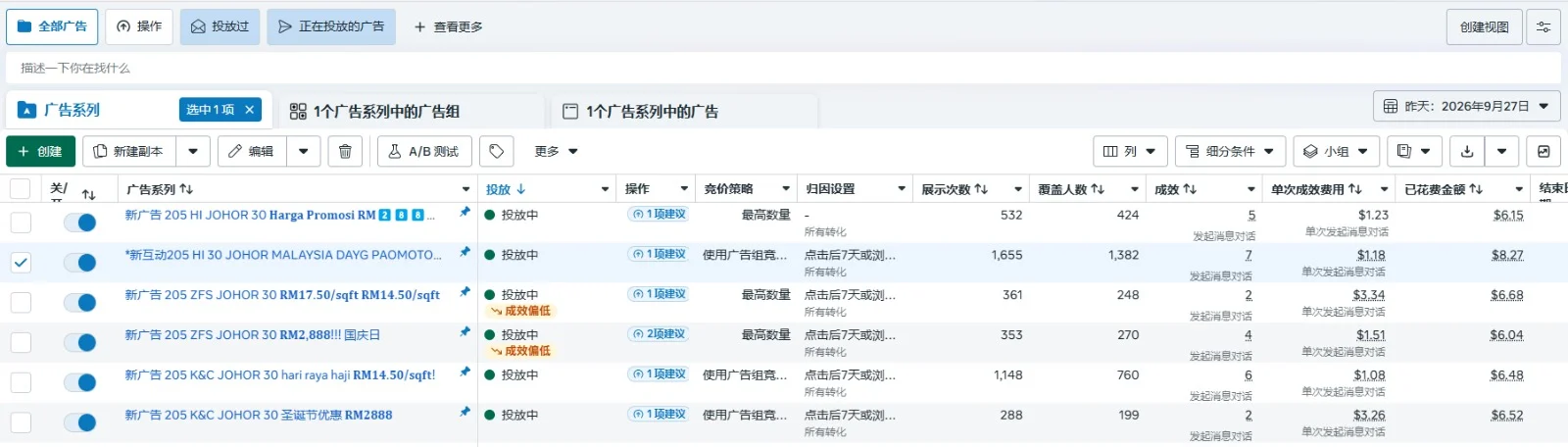Open the 更多 dropdown menu
The height and width of the screenshot is (447, 1568).
pyautogui.click(x=556, y=151)
